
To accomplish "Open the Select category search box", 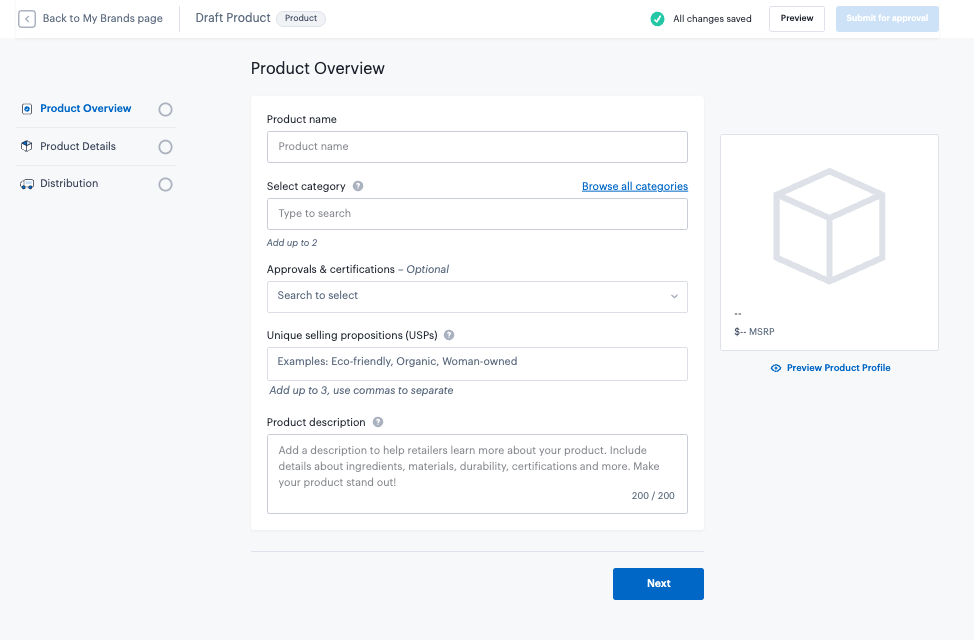I will (477, 214).
